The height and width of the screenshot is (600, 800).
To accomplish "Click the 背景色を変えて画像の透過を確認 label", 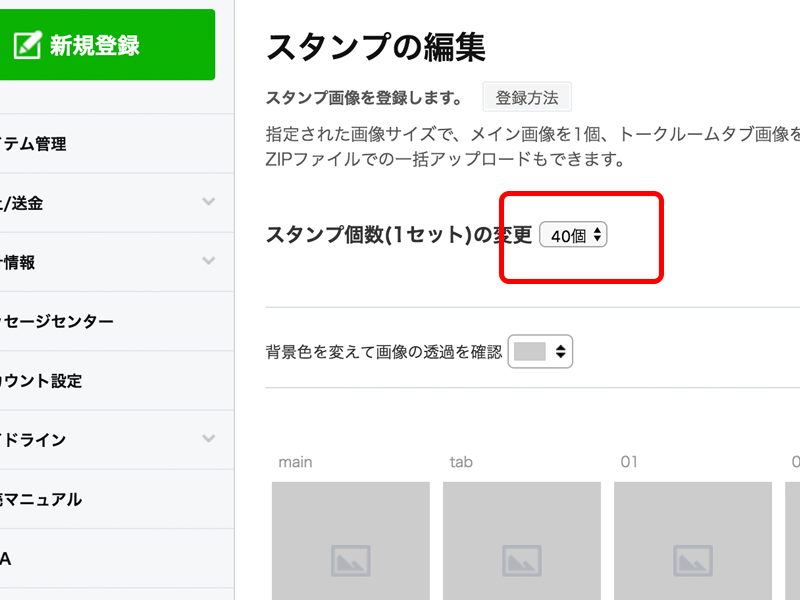I will 384,352.
